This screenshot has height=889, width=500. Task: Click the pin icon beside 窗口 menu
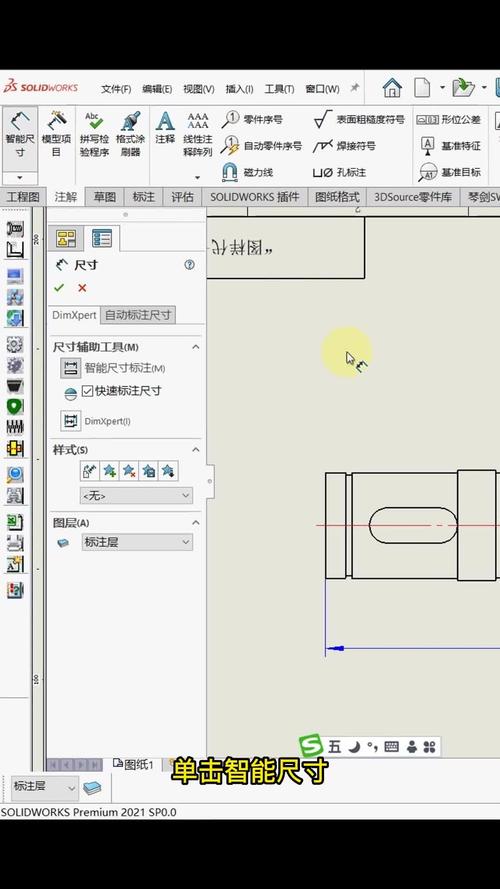point(354,88)
